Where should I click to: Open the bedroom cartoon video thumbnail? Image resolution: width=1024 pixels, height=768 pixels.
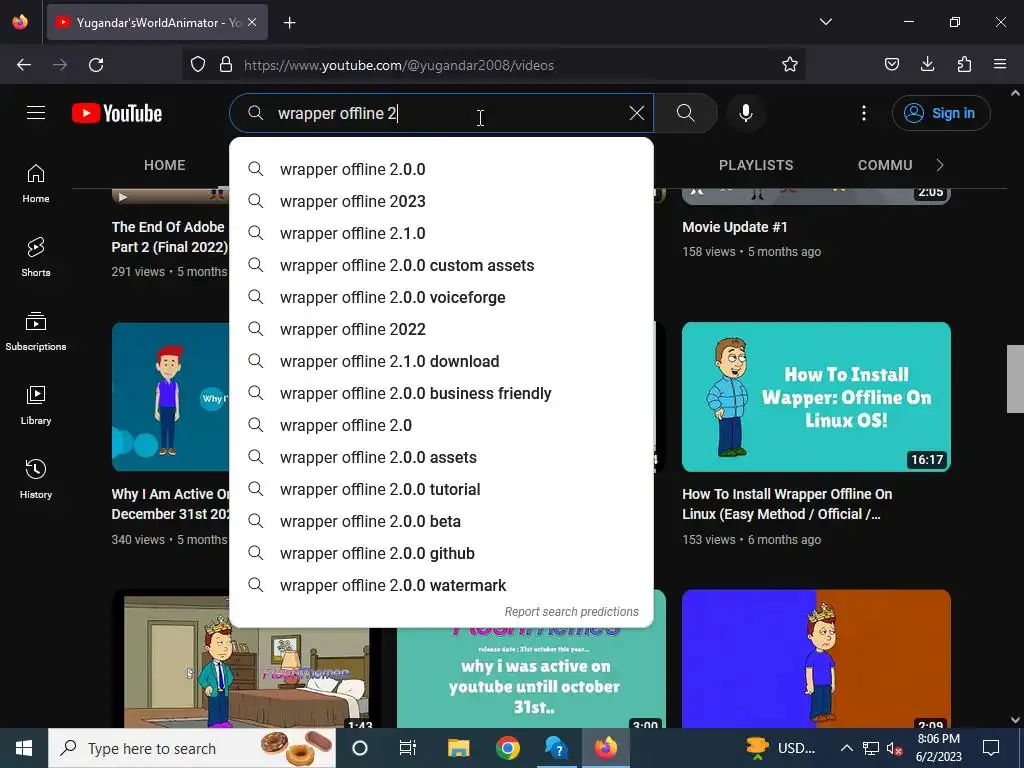click(246, 676)
